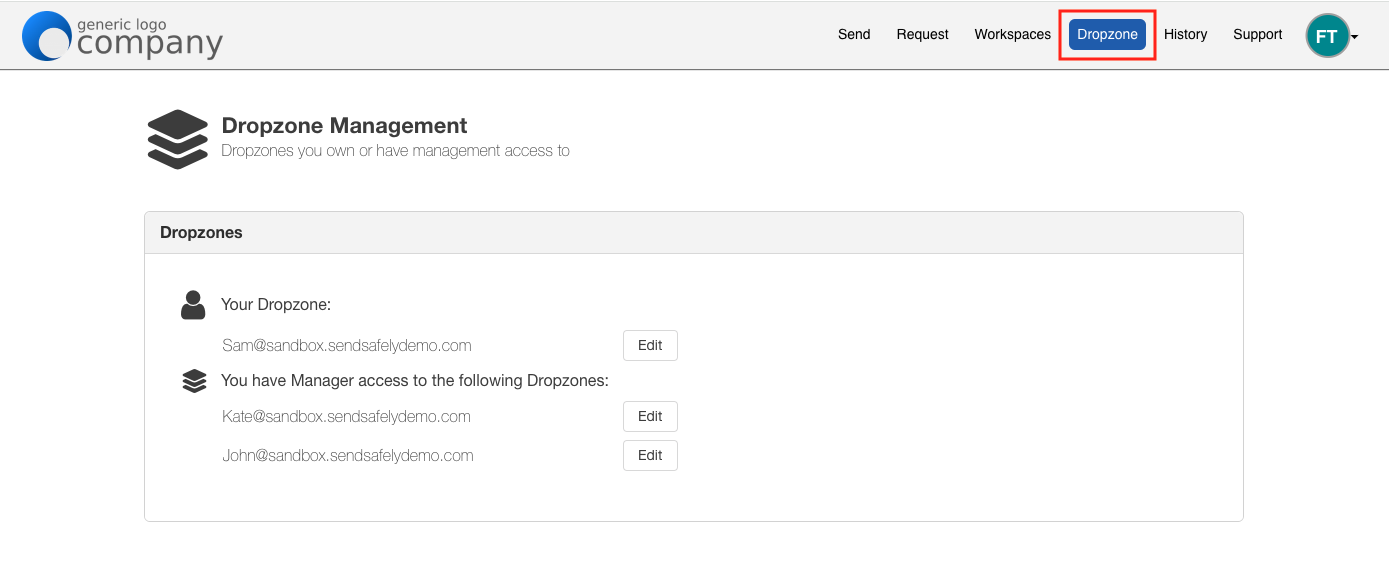Open the History page
Viewport: 1389px width, 576px height.
[1185, 34]
